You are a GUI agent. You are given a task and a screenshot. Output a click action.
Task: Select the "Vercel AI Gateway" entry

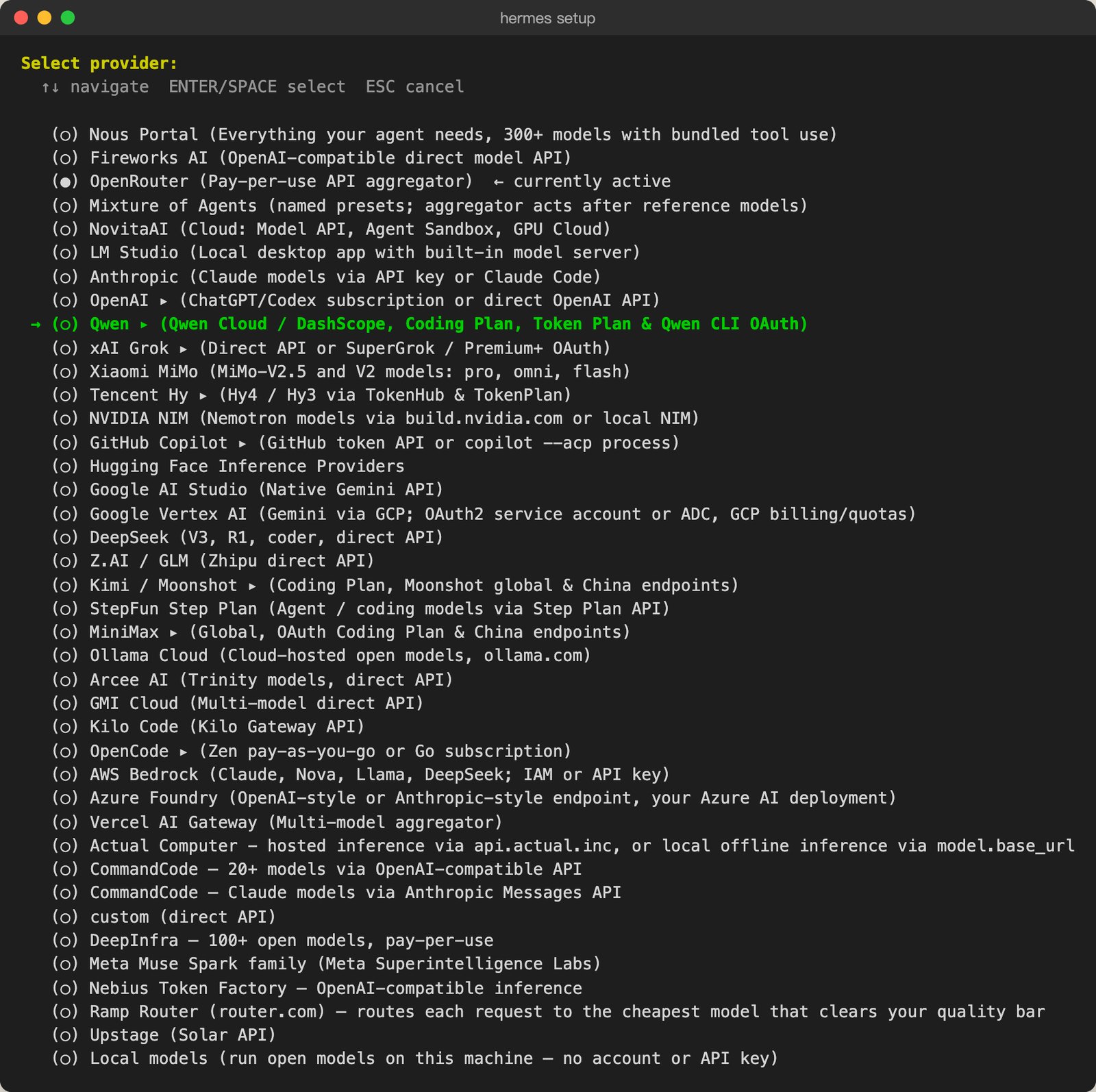(277, 822)
